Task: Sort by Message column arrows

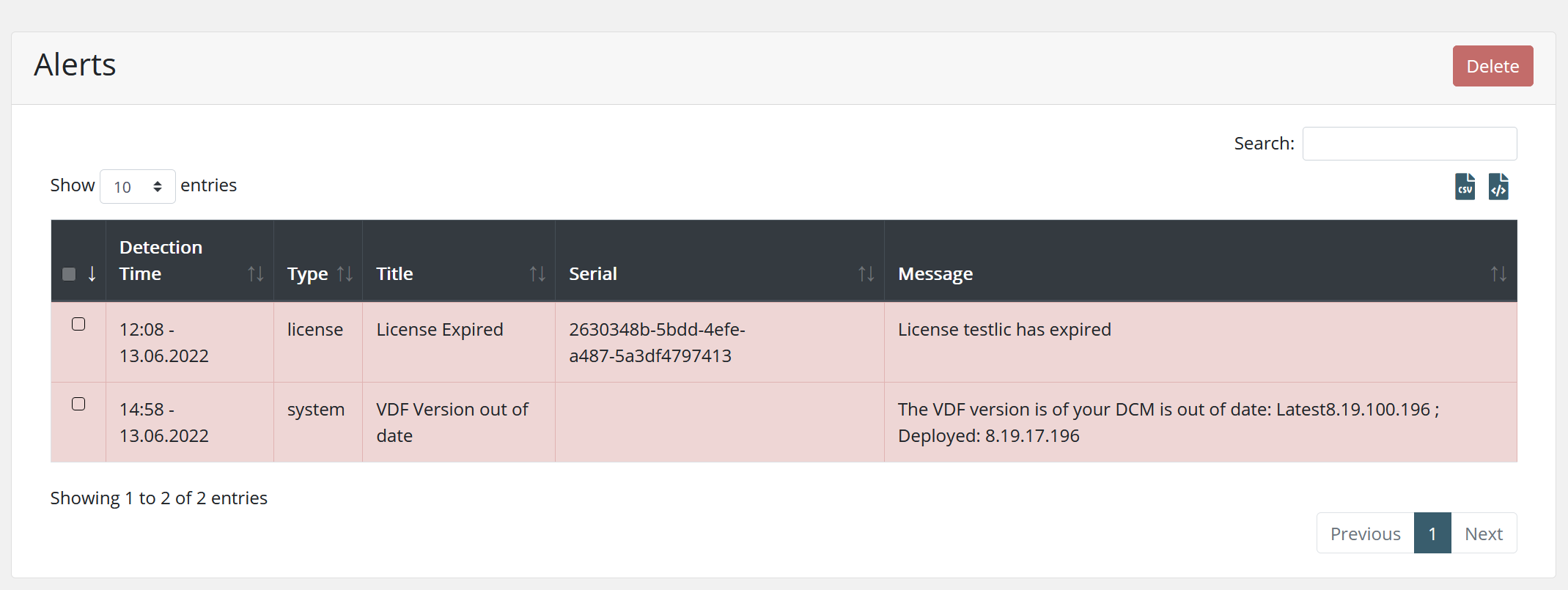Action: click(x=1498, y=274)
